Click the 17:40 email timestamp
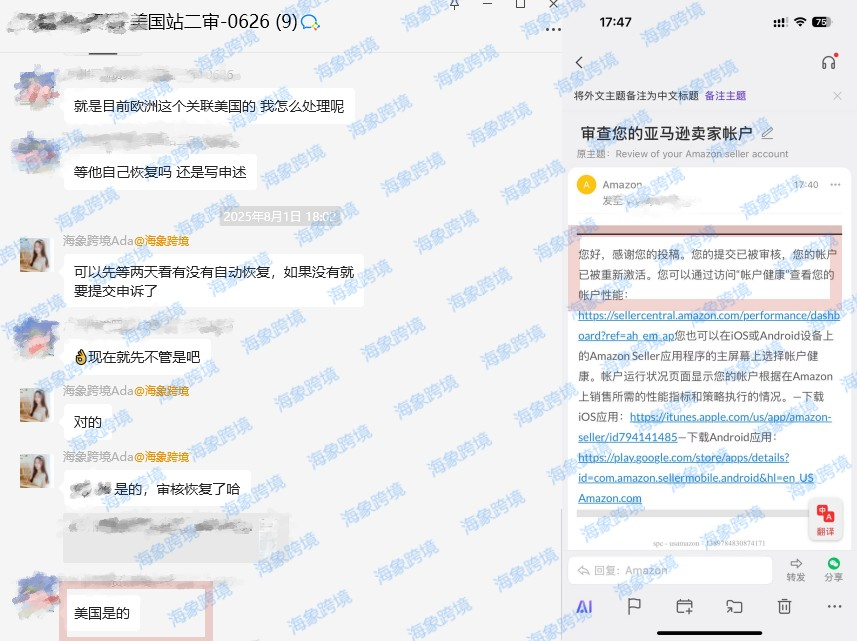857x641 pixels. (x=806, y=185)
